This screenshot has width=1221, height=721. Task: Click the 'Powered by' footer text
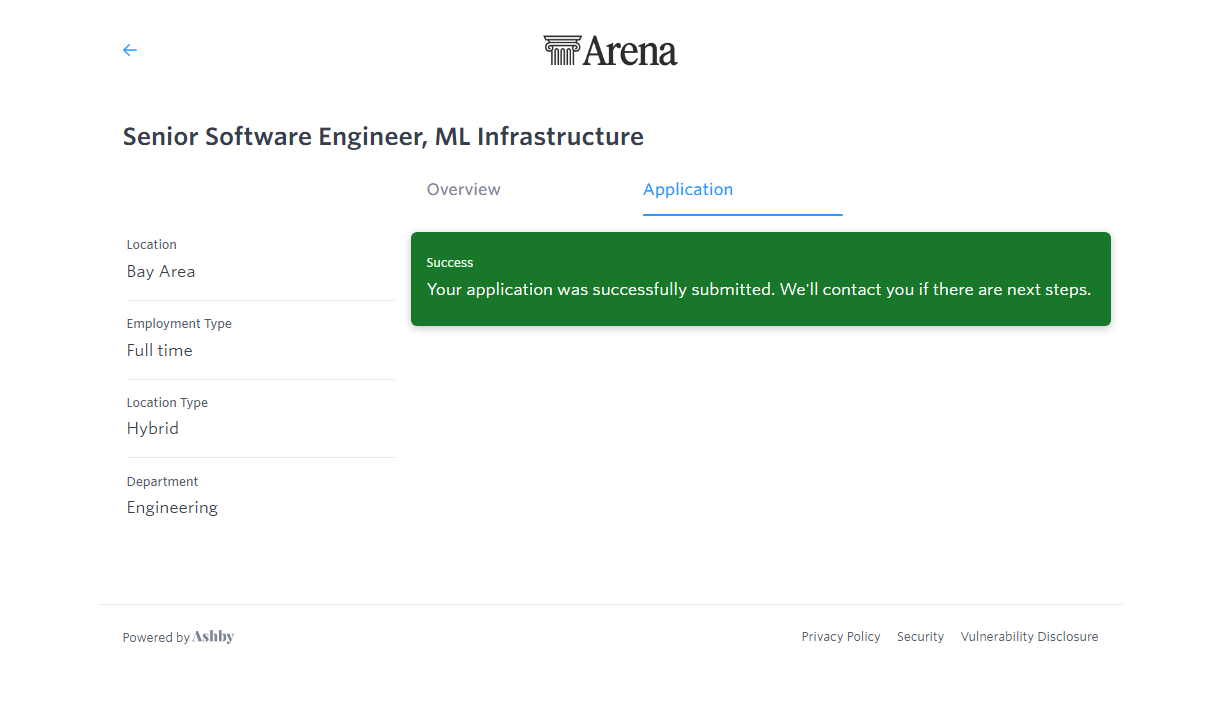[156, 638]
